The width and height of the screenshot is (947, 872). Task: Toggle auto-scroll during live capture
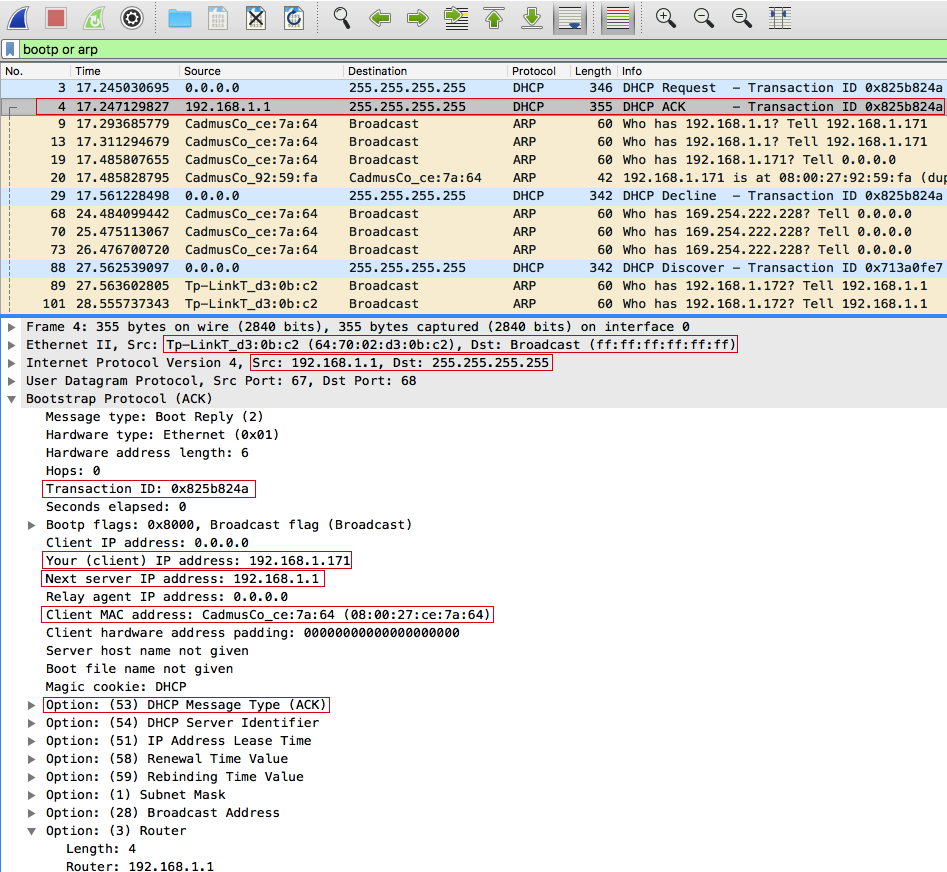click(x=570, y=19)
